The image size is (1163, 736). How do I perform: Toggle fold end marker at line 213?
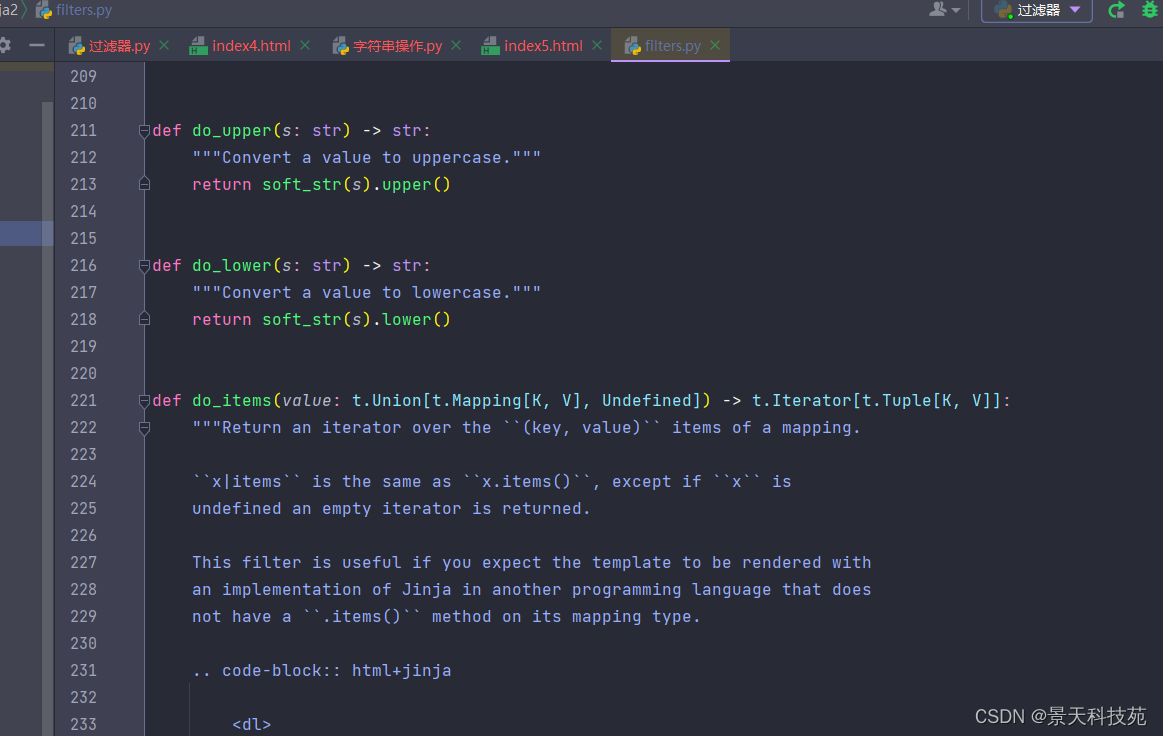[x=145, y=184]
